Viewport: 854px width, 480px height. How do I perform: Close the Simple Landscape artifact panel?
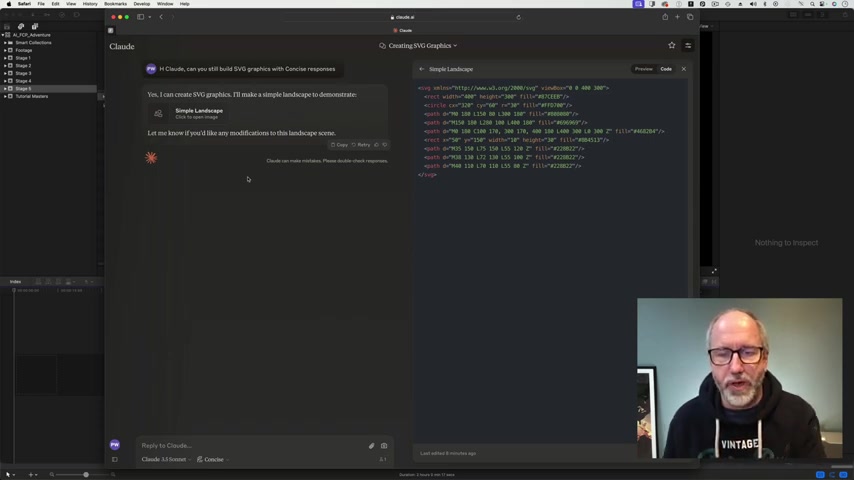click(684, 69)
